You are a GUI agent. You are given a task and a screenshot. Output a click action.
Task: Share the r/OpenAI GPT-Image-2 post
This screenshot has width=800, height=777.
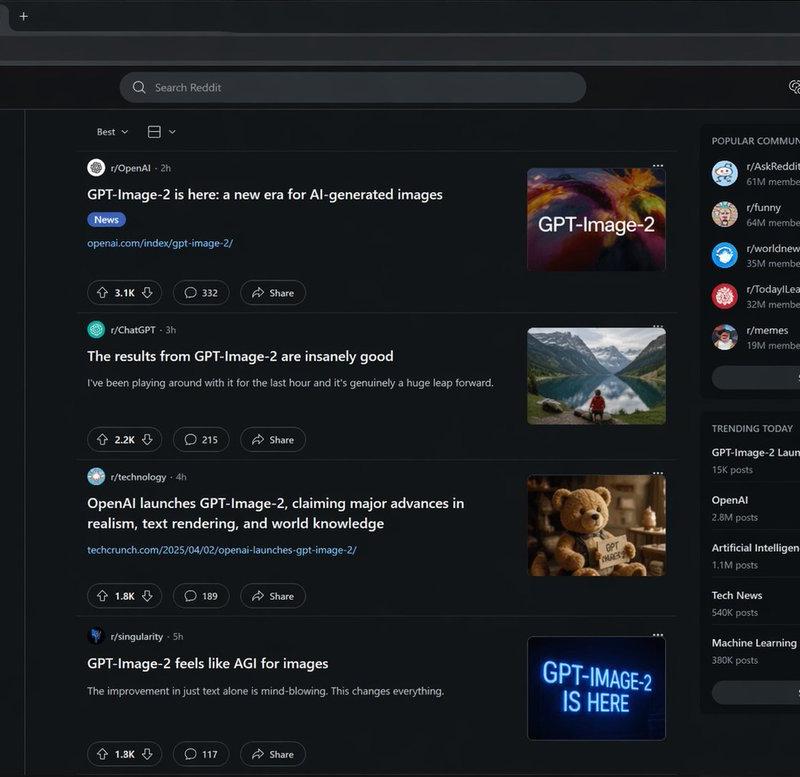[x=273, y=293]
